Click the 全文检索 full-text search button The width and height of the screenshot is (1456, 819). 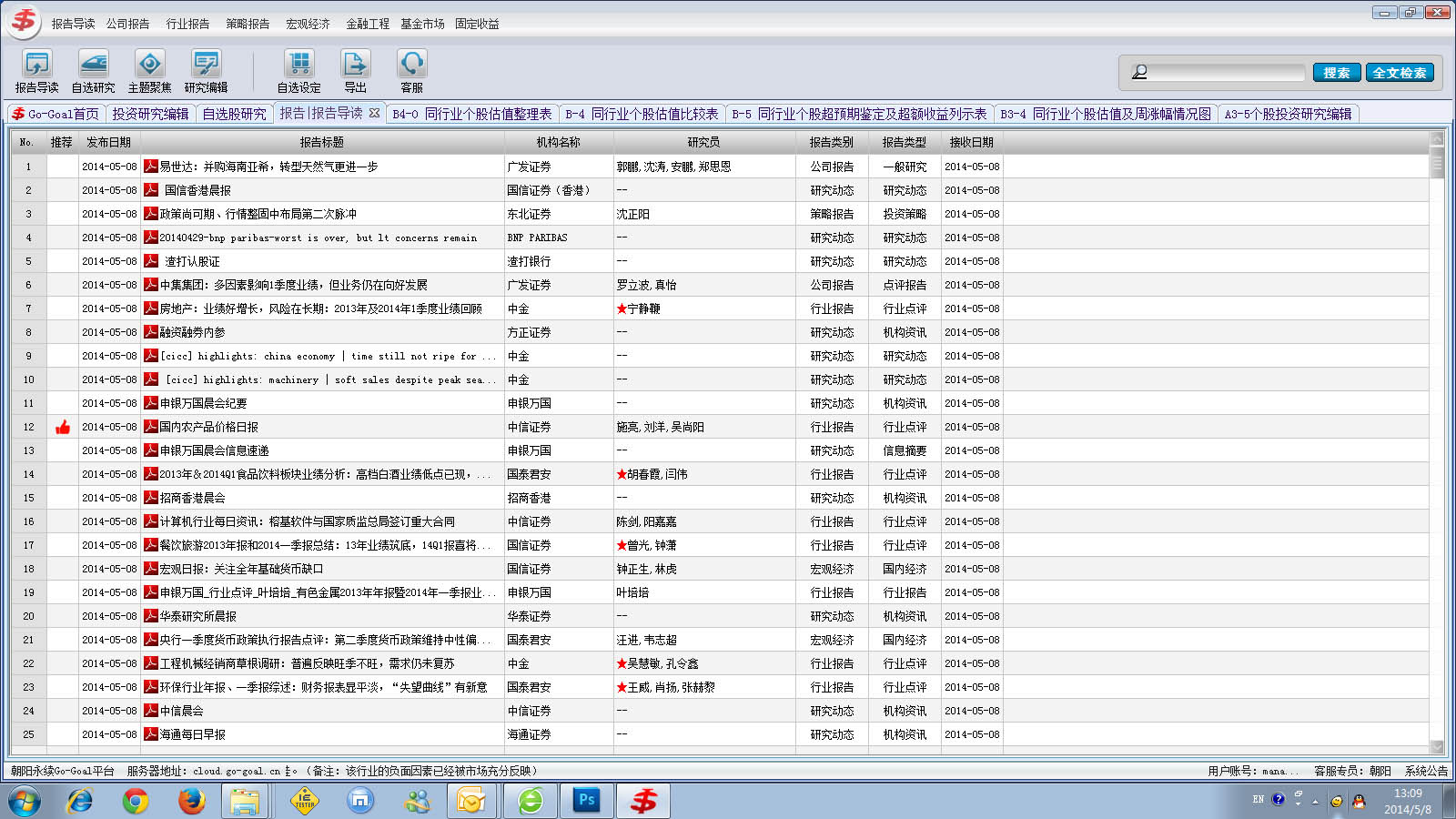tap(1400, 73)
